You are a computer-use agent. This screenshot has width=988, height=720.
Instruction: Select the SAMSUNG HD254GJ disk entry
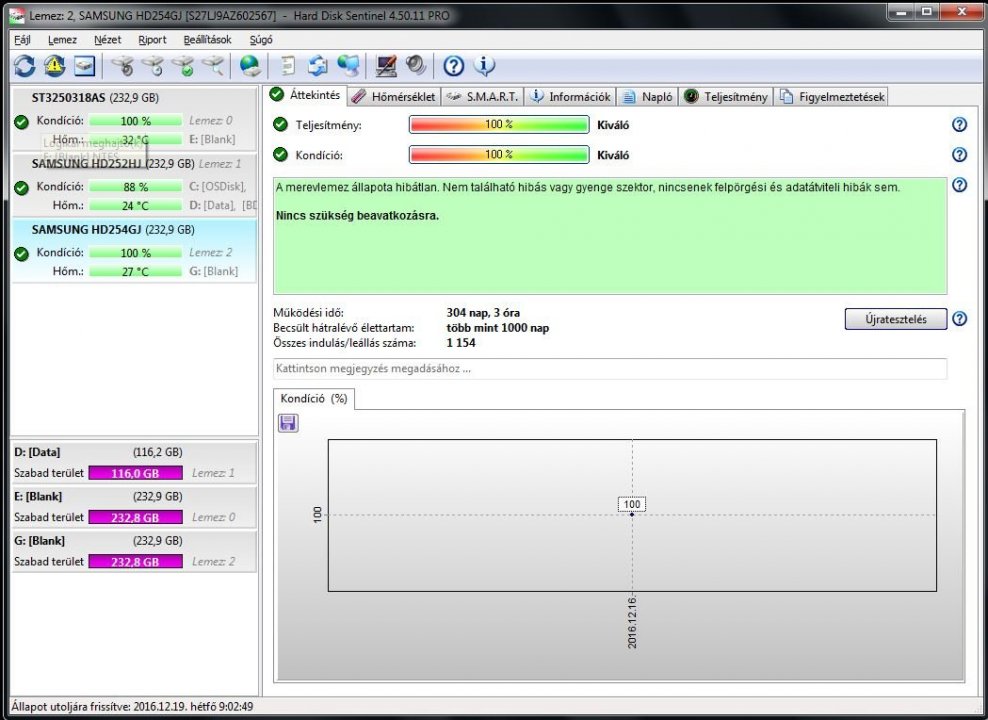tap(134, 250)
